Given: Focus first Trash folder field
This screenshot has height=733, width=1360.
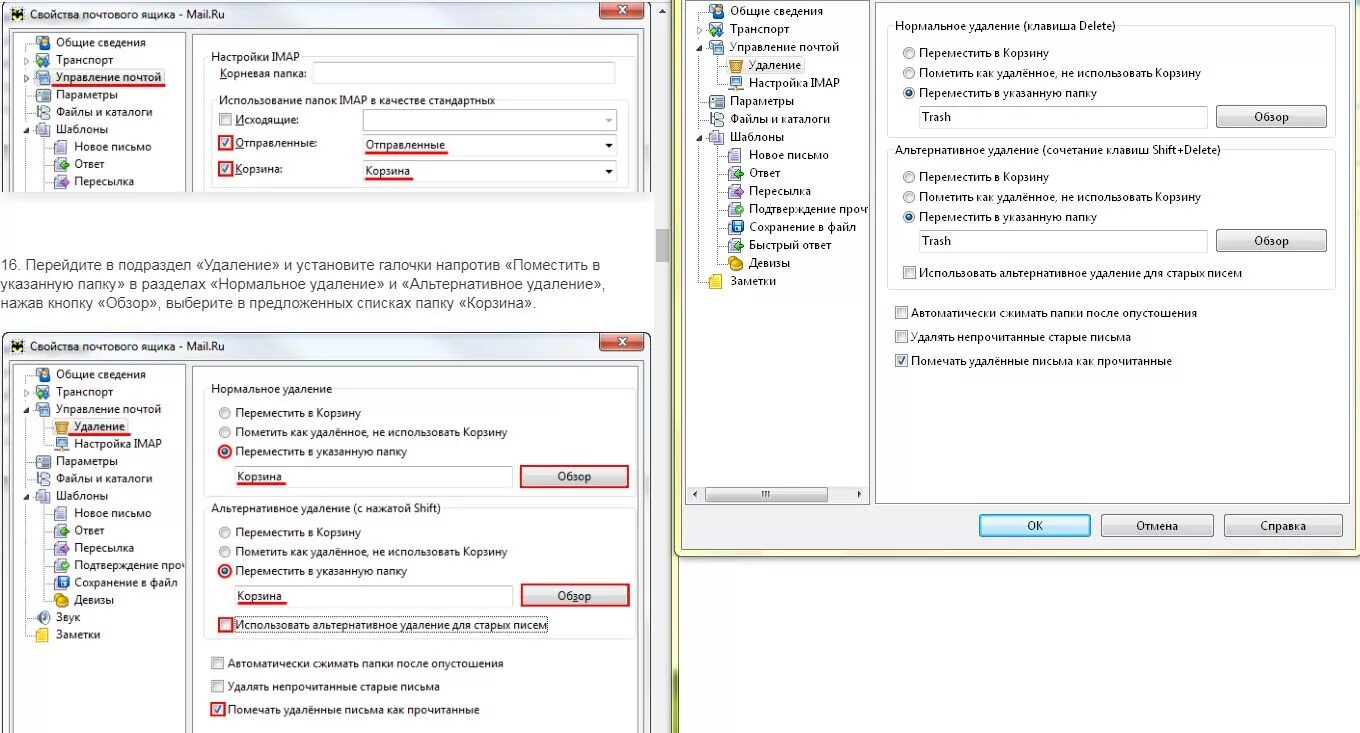Looking at the screenshot, I should pos(1063,117).
